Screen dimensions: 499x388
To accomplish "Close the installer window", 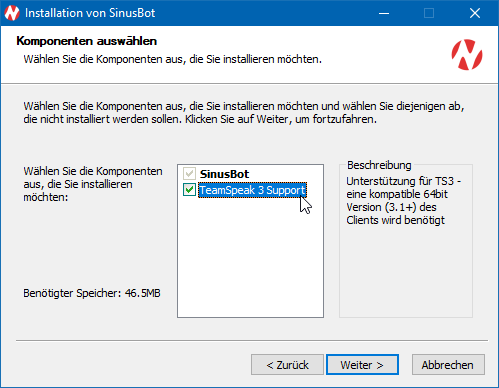I will (475, 13).
